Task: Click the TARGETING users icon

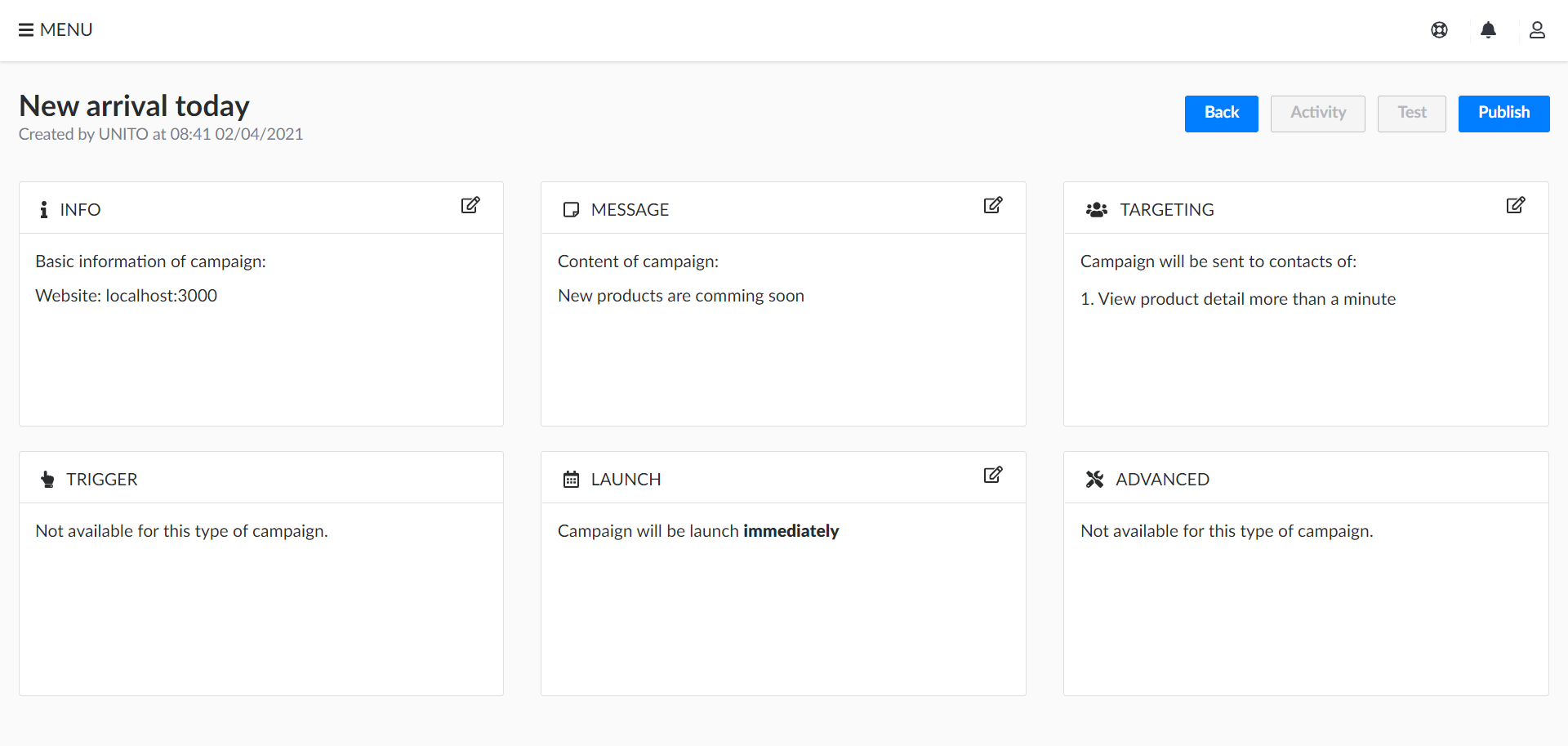Action: (1097, 210)
